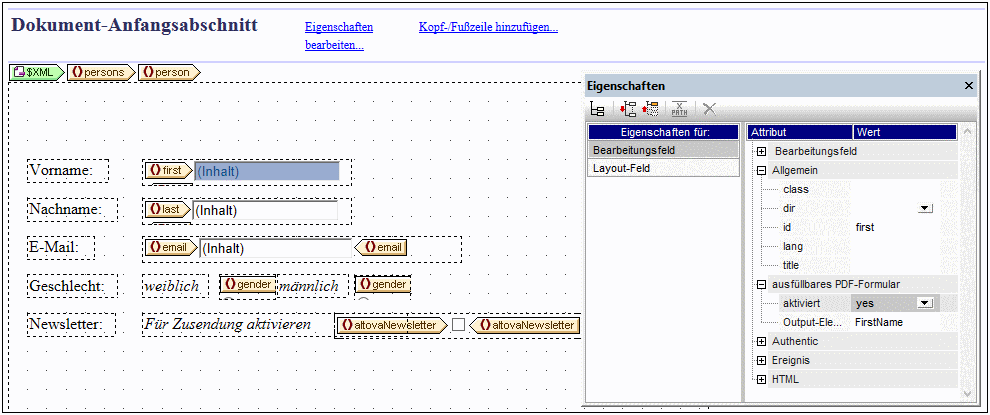Collapse the Allgemein attribute group
This screenshot has width=990, height=415.
761,170
